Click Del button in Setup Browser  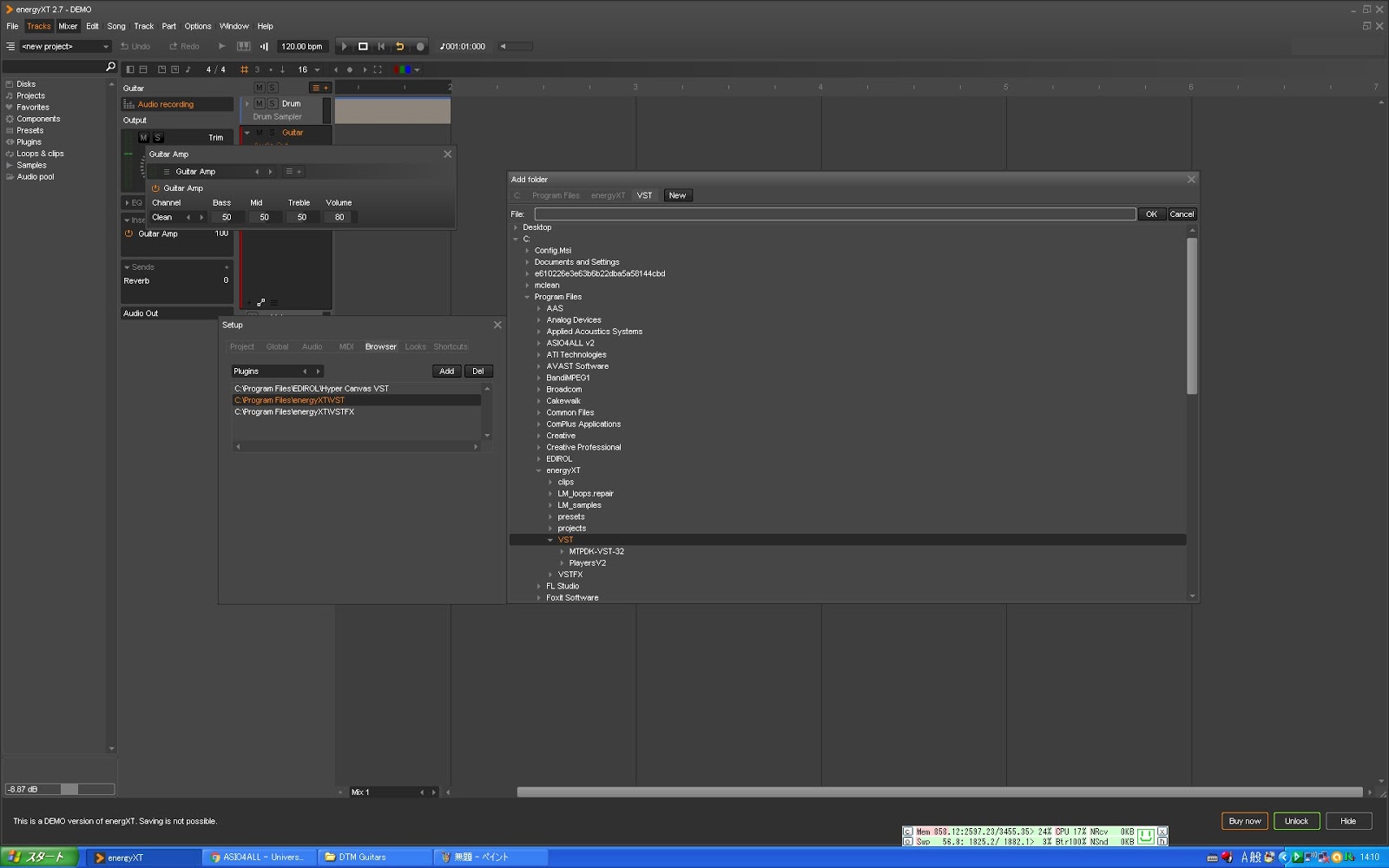pyautogui.click(x=478, y=372)
